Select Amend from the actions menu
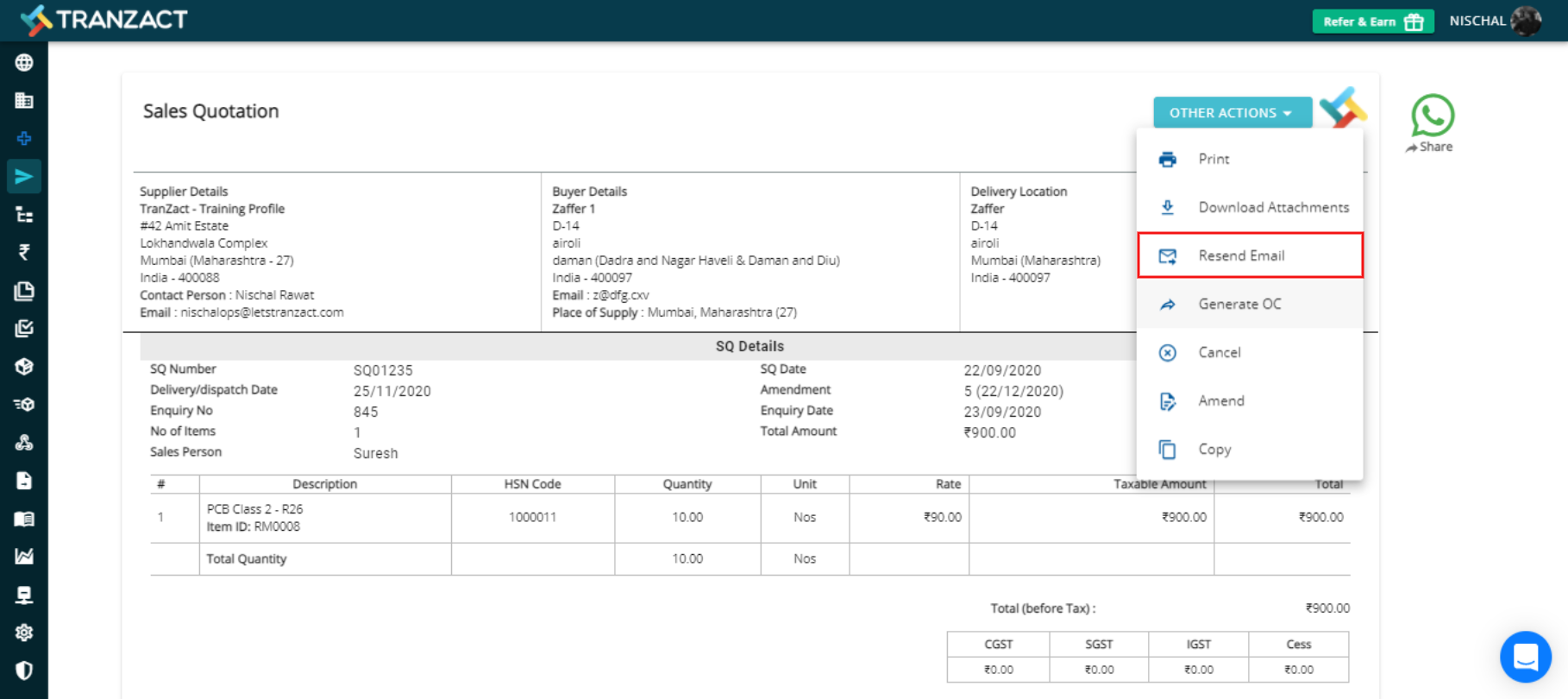This screenshot has width=1568, height=699. pos(1250,400)
